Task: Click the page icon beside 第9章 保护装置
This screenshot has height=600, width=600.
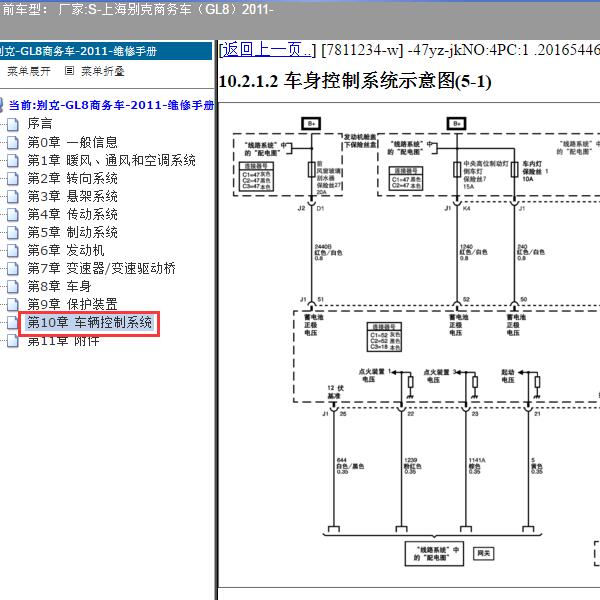Action: point(13,304)
